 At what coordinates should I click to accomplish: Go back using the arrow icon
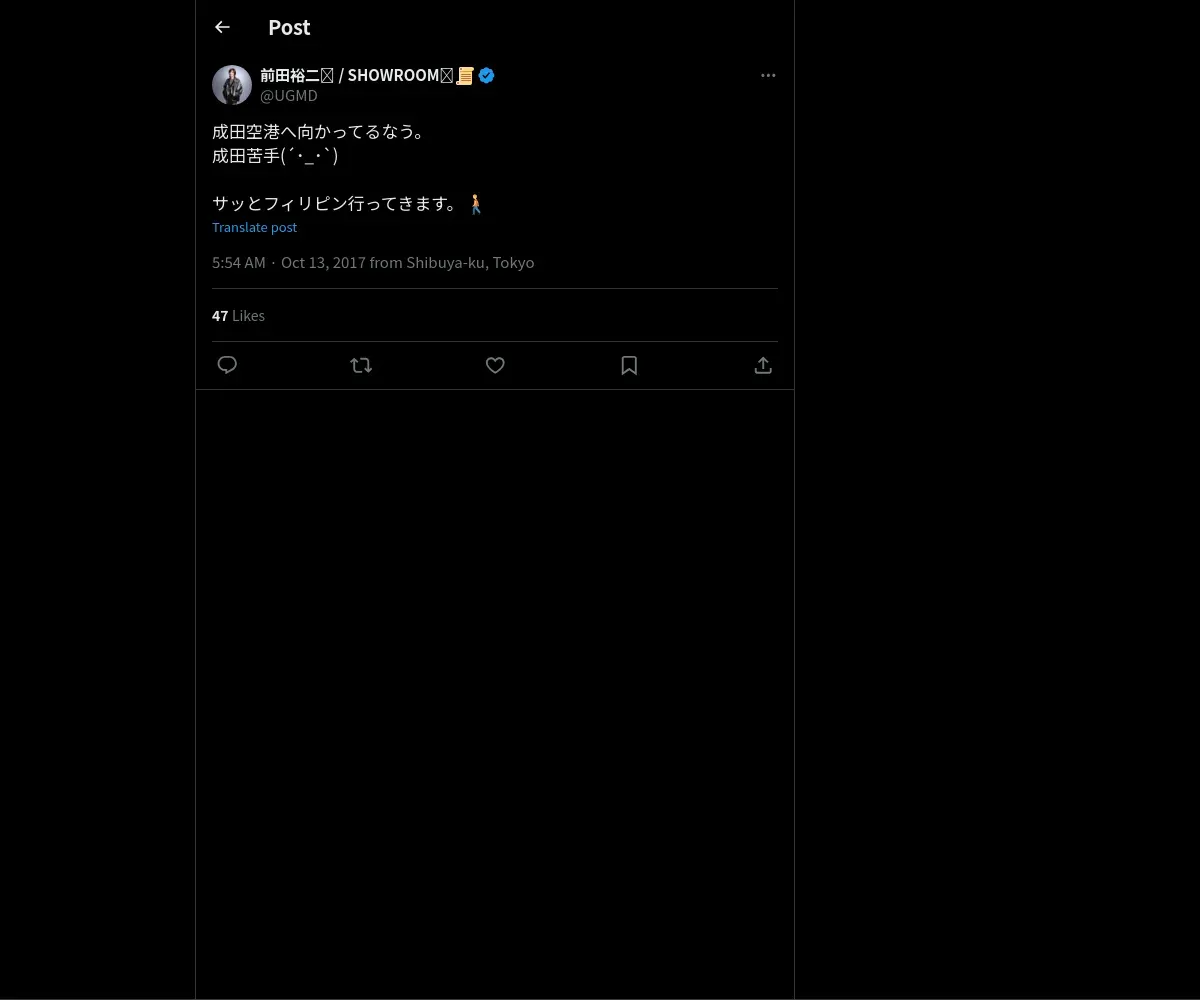(x=222, y=27)
